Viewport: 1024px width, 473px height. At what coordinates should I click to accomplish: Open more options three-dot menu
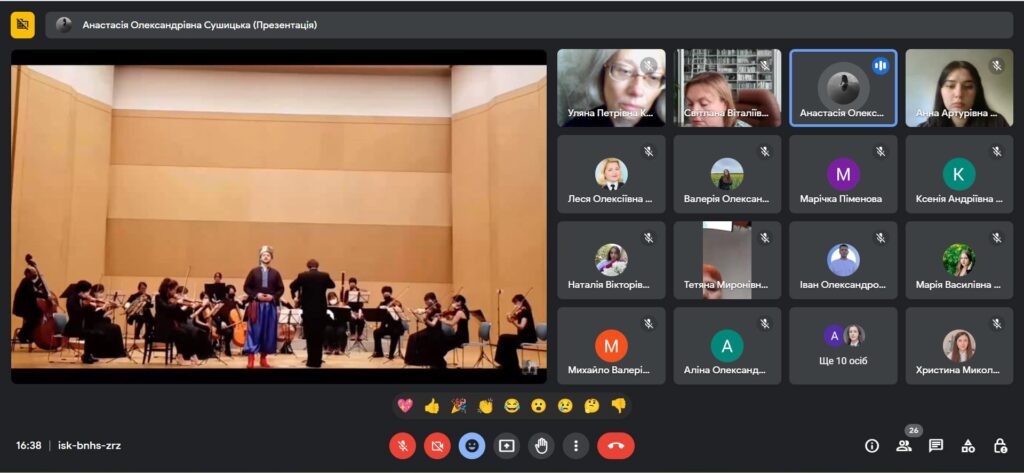point(575,445)
